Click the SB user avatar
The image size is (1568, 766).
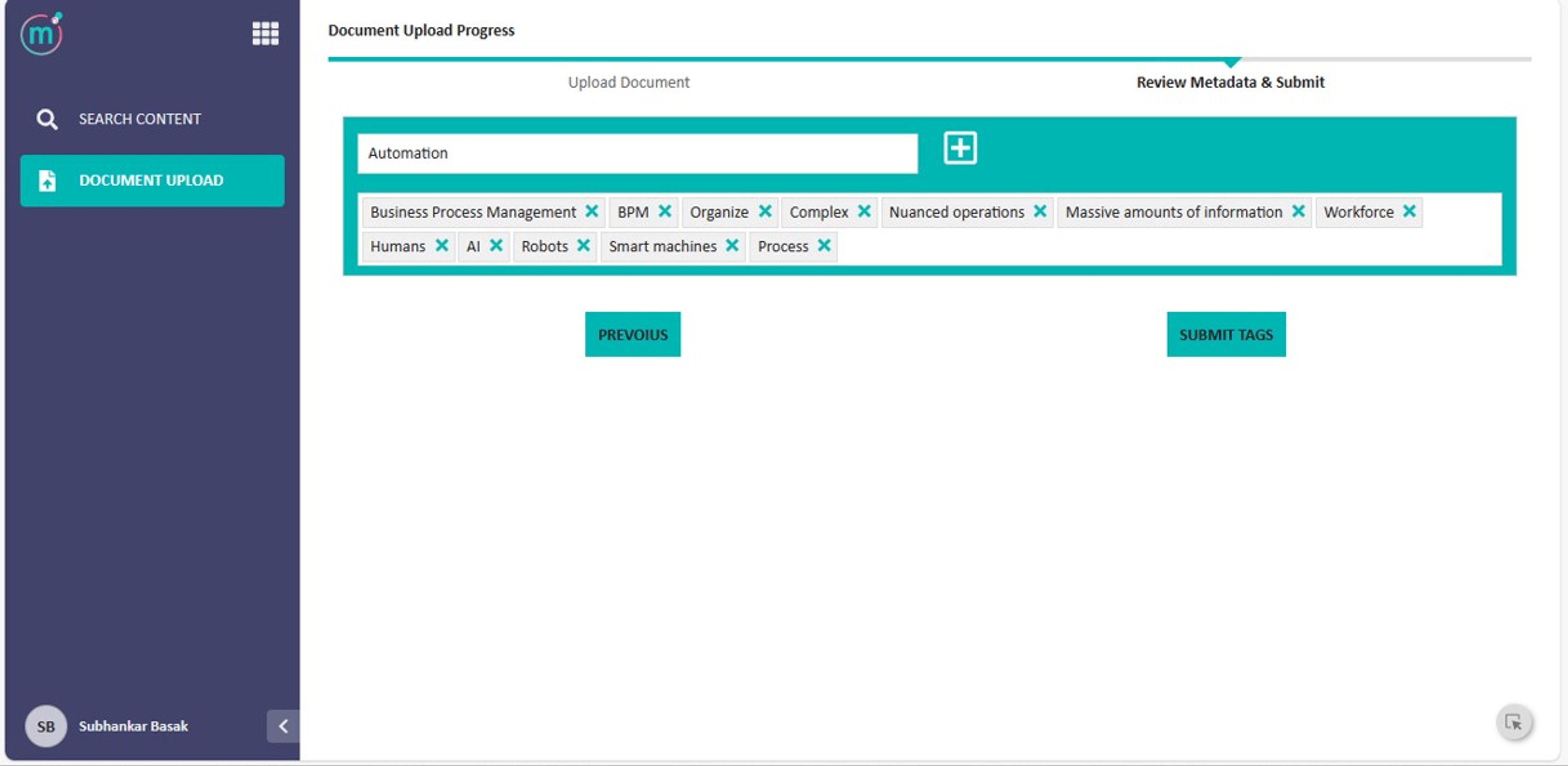[x=46, y=726]
